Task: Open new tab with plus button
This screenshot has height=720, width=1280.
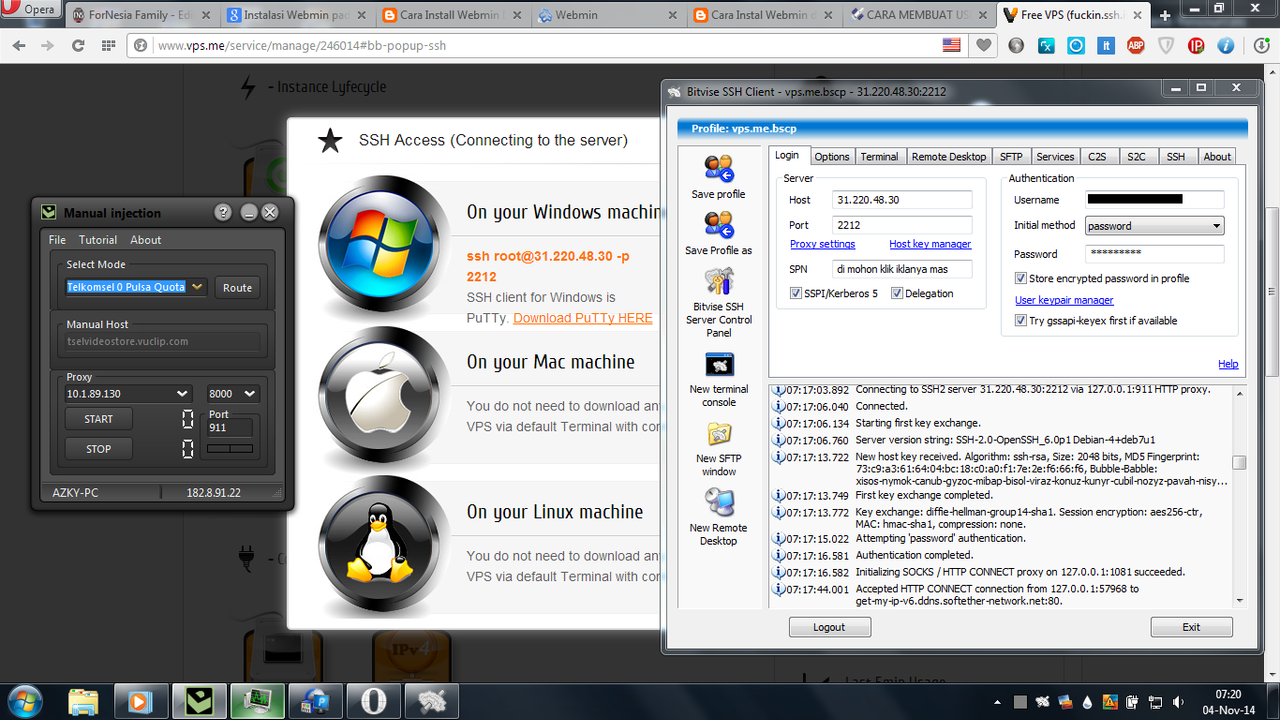Action: [x=1165, y=16]
